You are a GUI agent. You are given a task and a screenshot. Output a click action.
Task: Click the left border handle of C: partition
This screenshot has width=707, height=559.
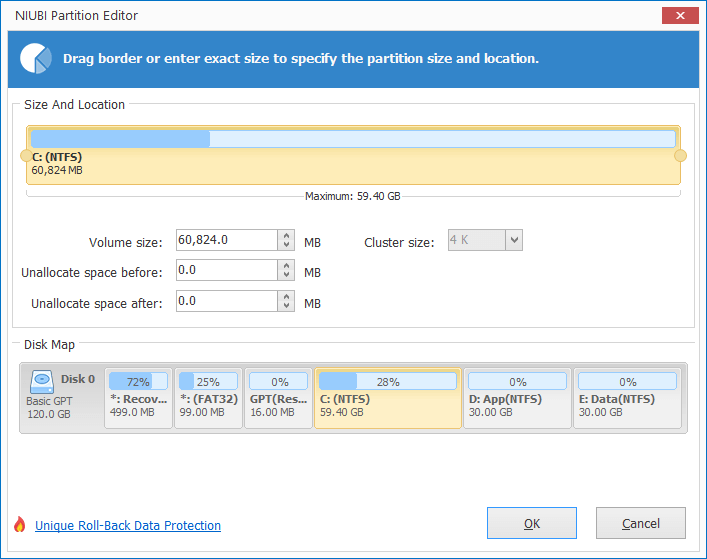pyautogui.click(x=26, y=156)
